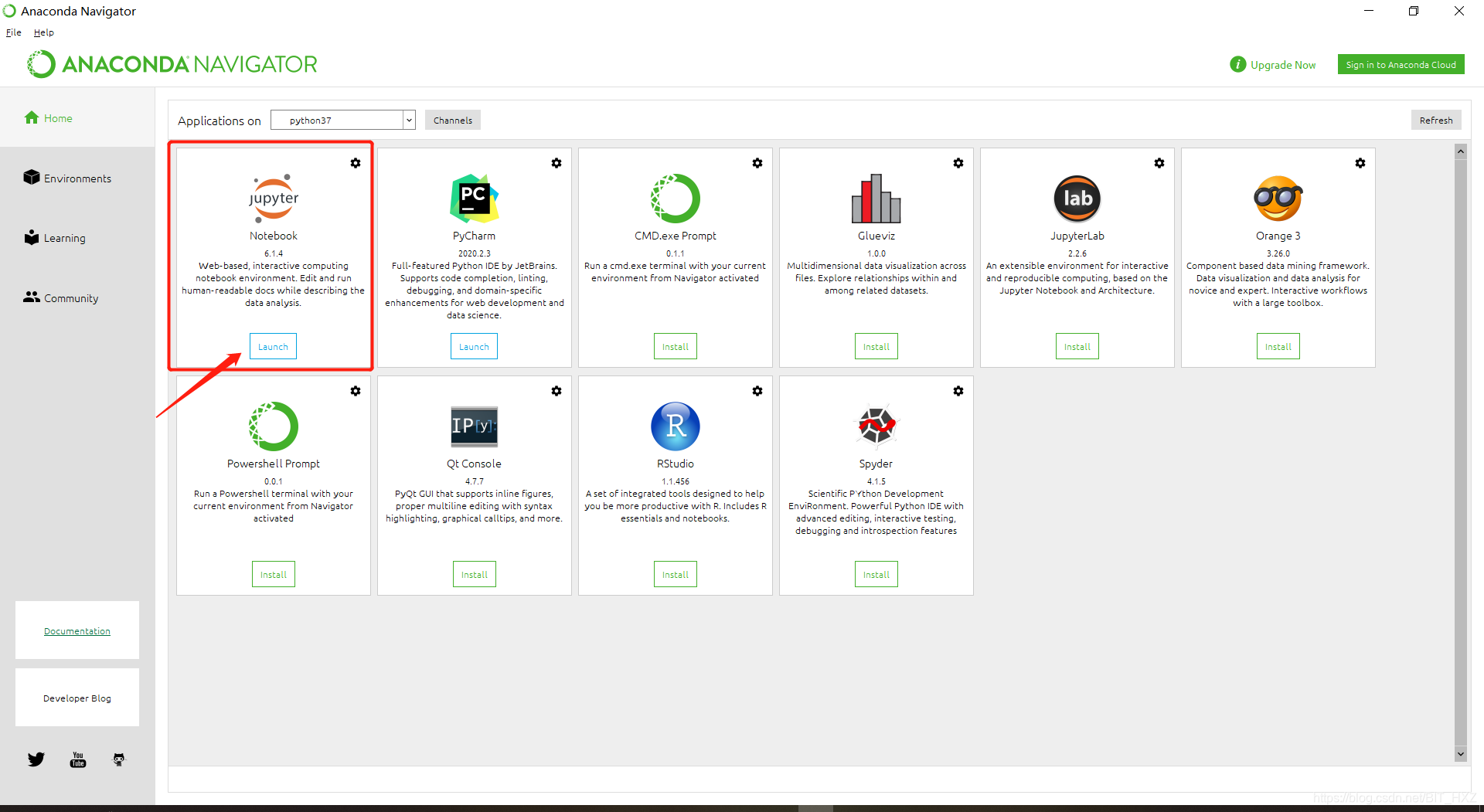1484x812 pixels.
Task: Click the RStudio version 1.1.456 text
Action: tap(676, 481)
